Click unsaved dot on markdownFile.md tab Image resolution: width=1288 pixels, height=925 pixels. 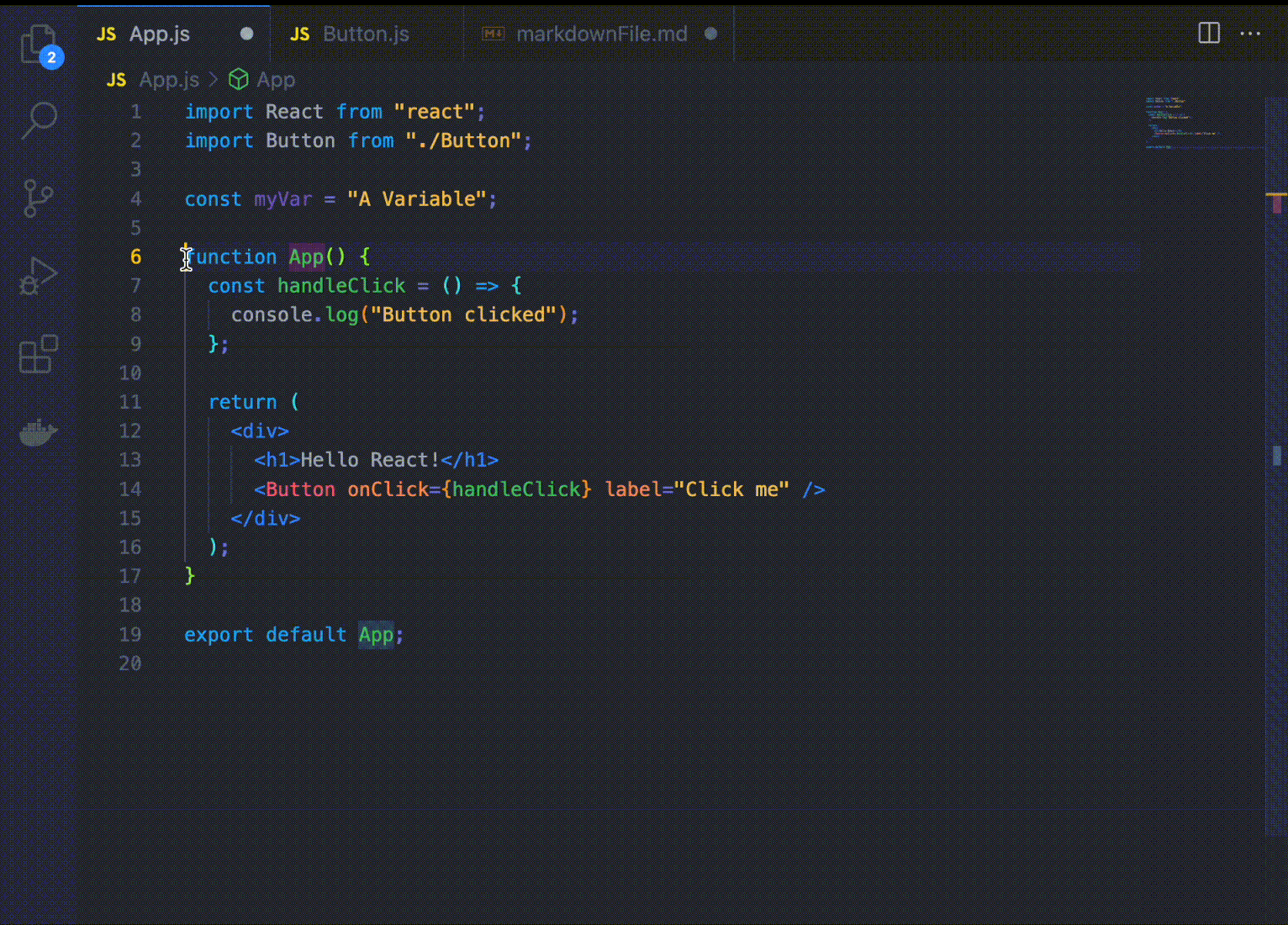point(710,34)
